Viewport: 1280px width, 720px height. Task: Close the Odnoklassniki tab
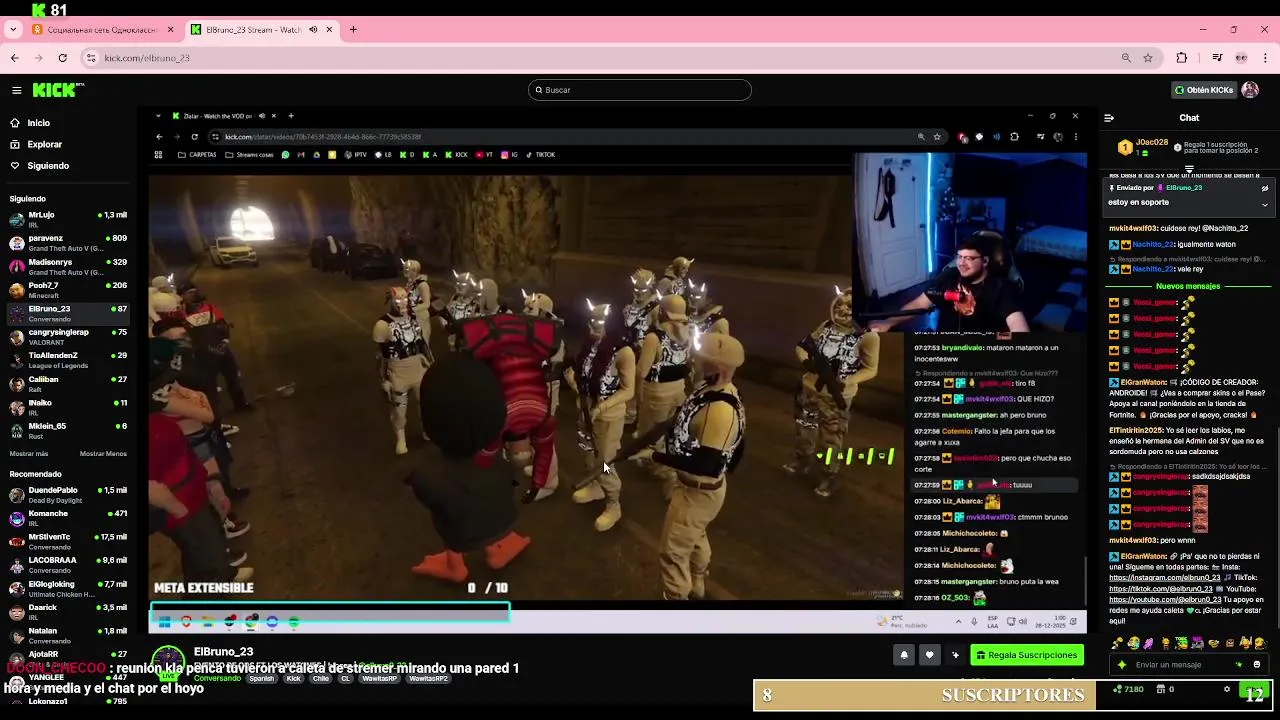171,30
